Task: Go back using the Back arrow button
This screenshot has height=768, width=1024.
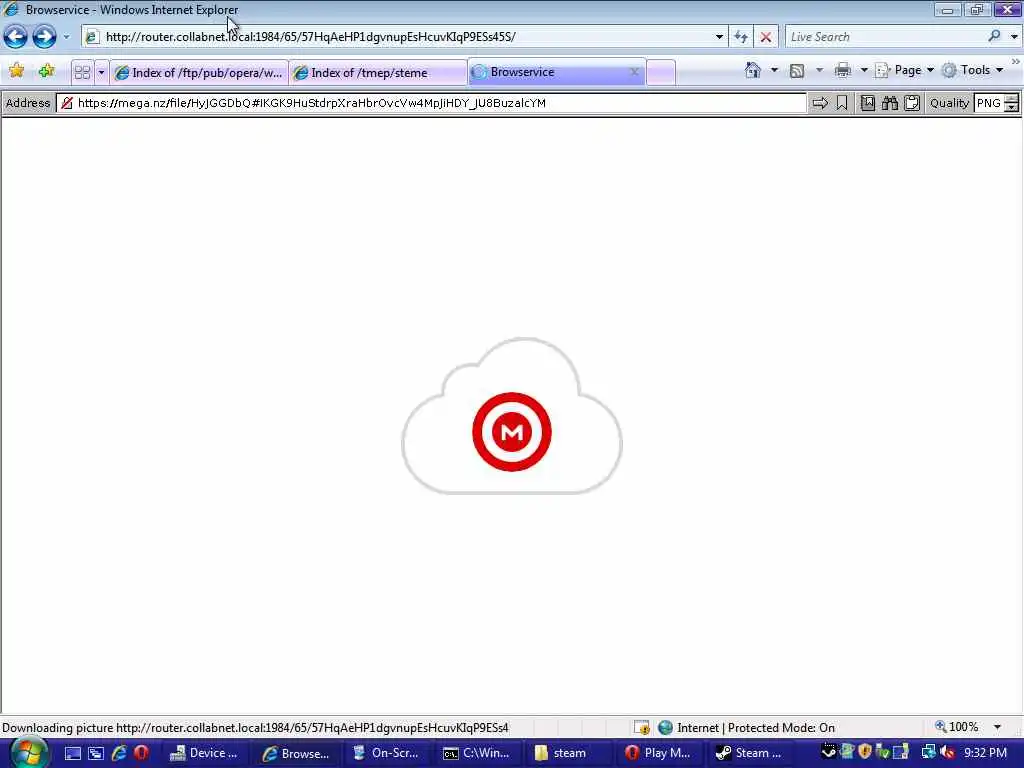Action: coord(16,37)
